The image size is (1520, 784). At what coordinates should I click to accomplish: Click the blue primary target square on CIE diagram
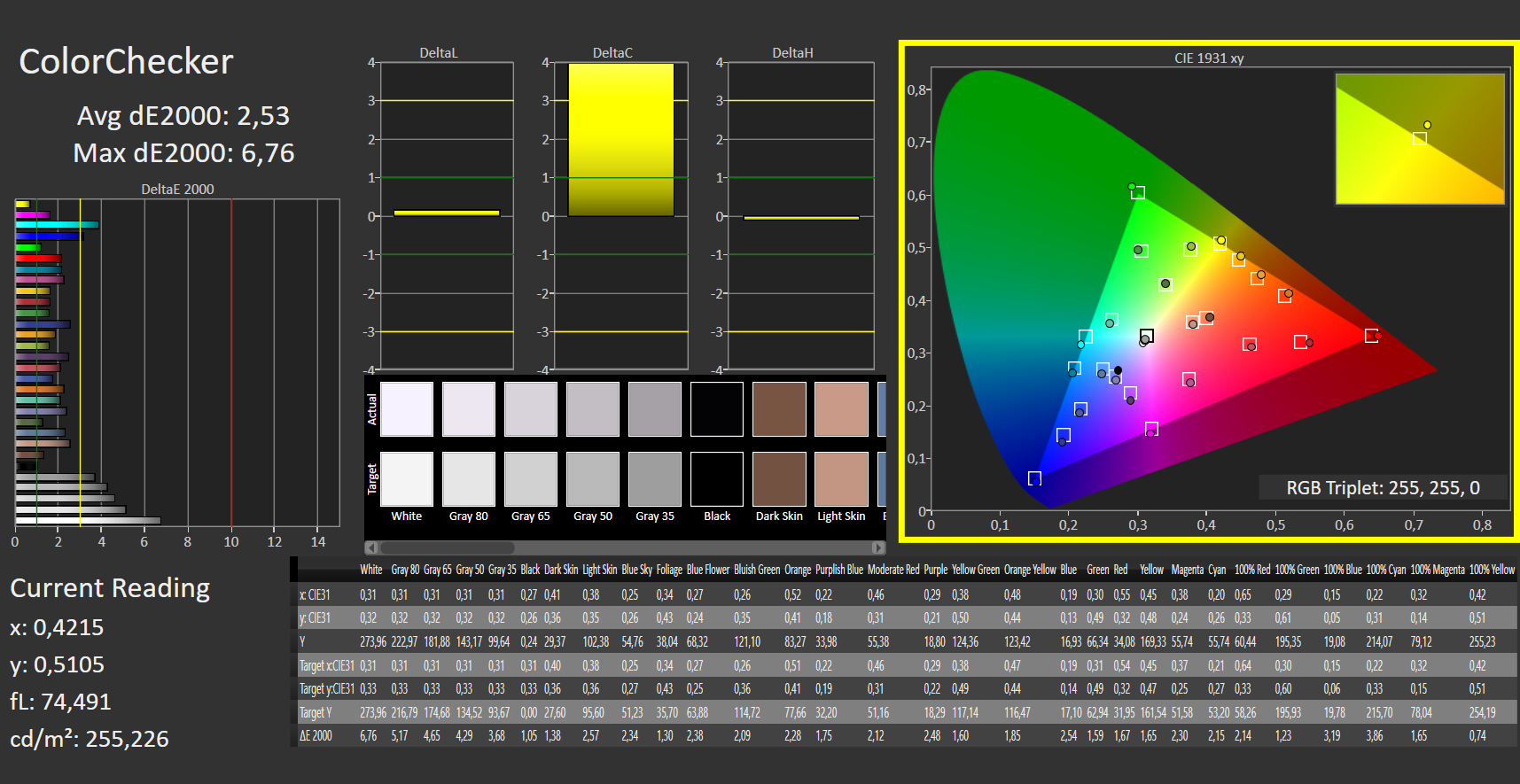[x=1034, y=478]
